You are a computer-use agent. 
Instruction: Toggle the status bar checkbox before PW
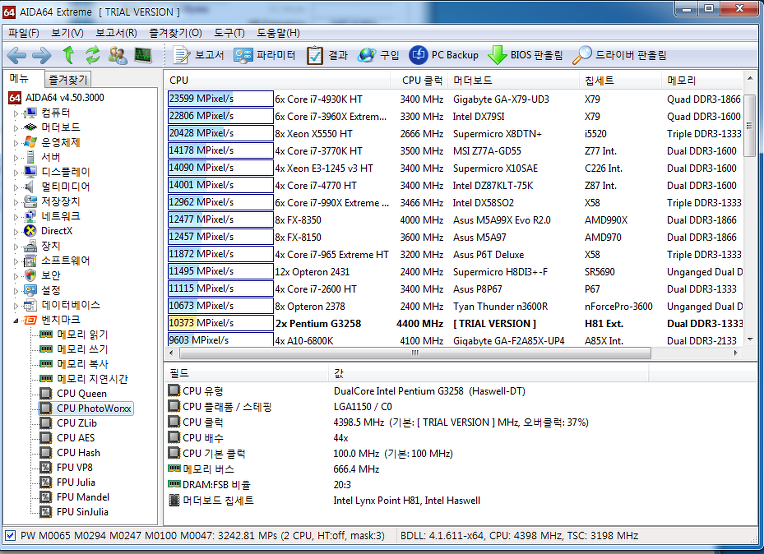pyautogui.click(x=10, y=535)
